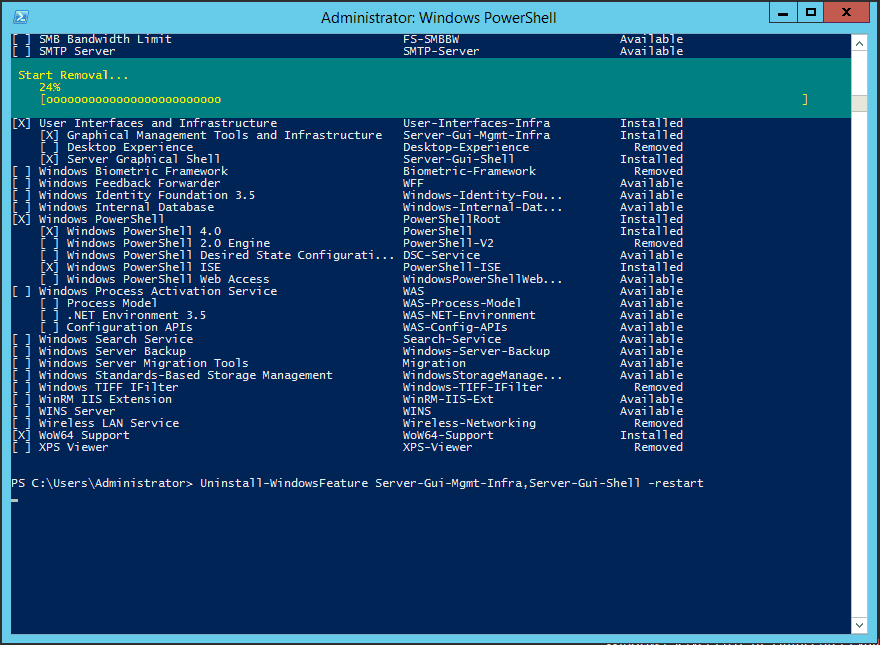The height and width of the screenshot is (645, 880).
Task: Click 'Windows Feedback Forwarder' text
Action: pyautogui.click(x=130, y=183)
